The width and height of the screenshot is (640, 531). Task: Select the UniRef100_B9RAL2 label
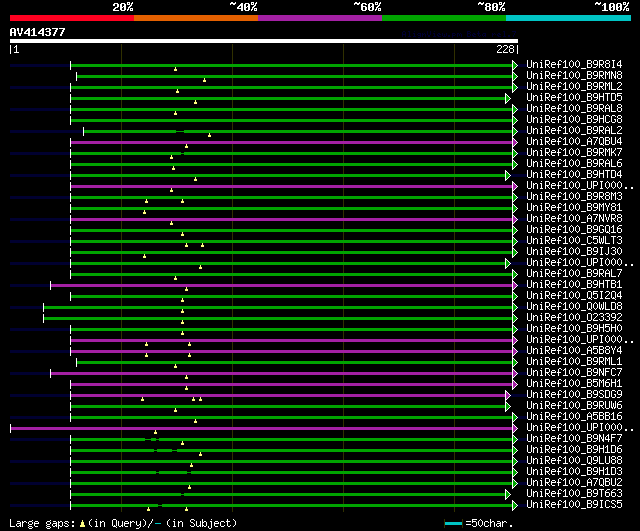click(574, 131)
